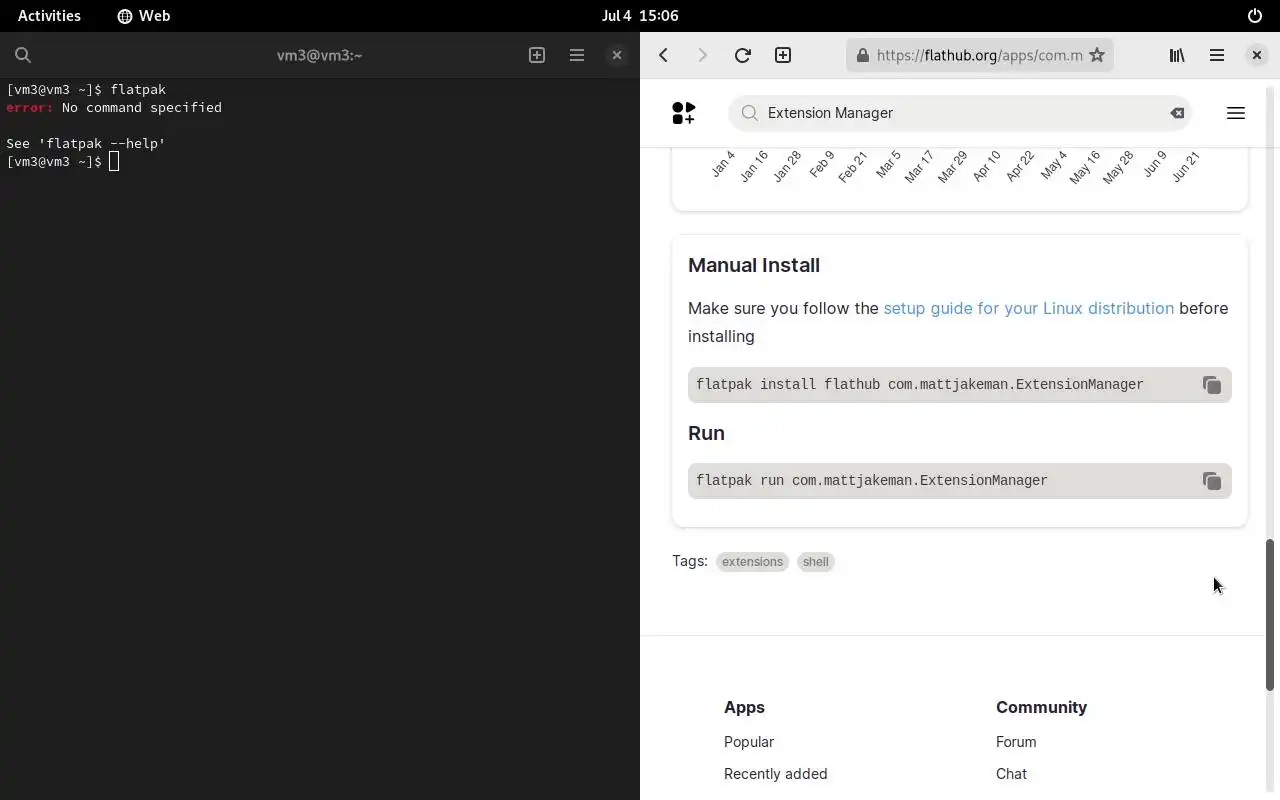Screen dimensions: 1280x800
Task: Open terminal search icon
Action: [x=23, y=55]
